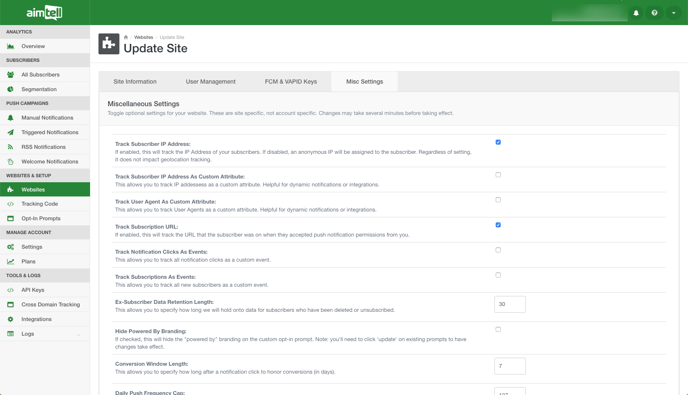Click the Aimtell logo
This screenshot has height=395, width=688.
(x=44, y=12)
